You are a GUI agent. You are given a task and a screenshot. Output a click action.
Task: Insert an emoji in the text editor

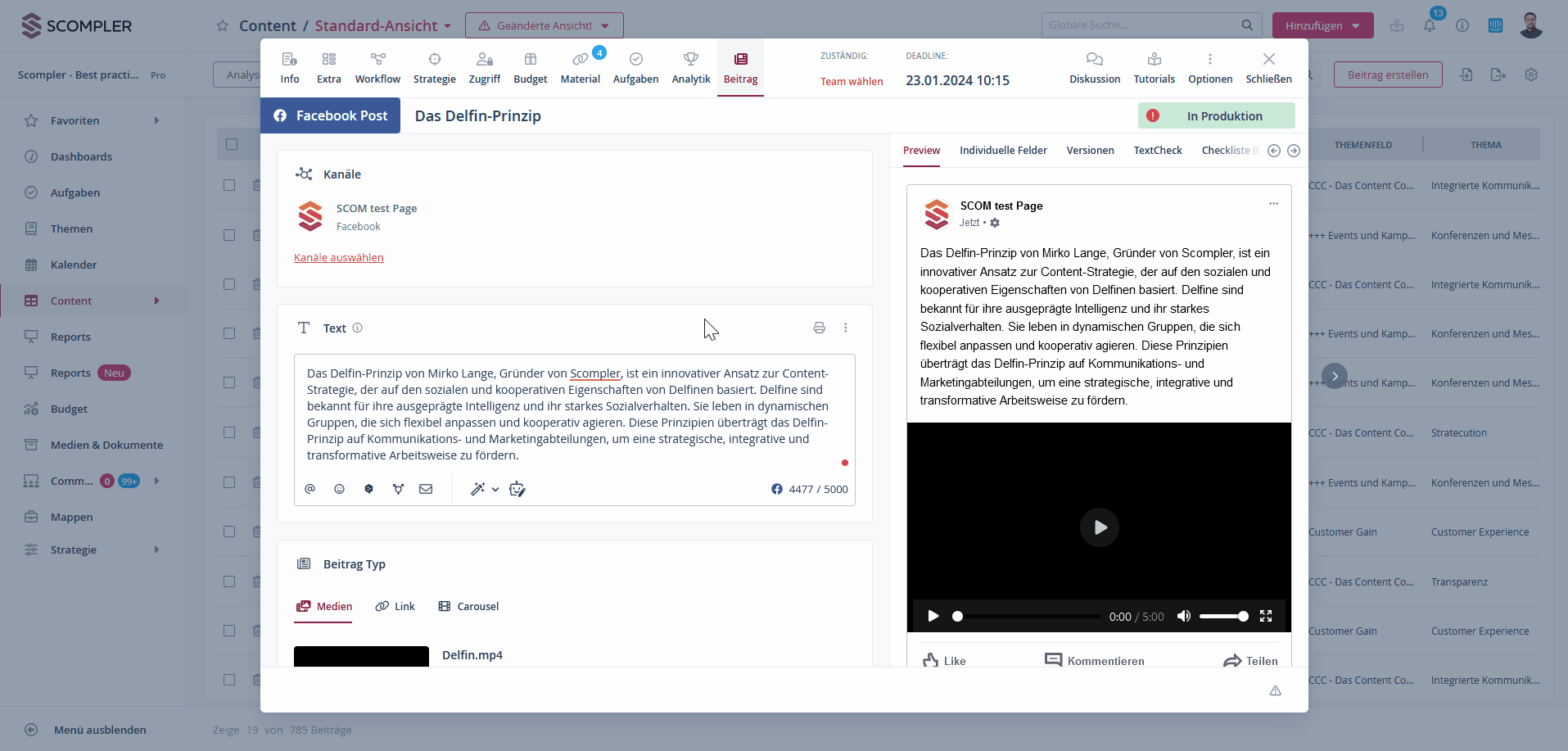(339, 489)
